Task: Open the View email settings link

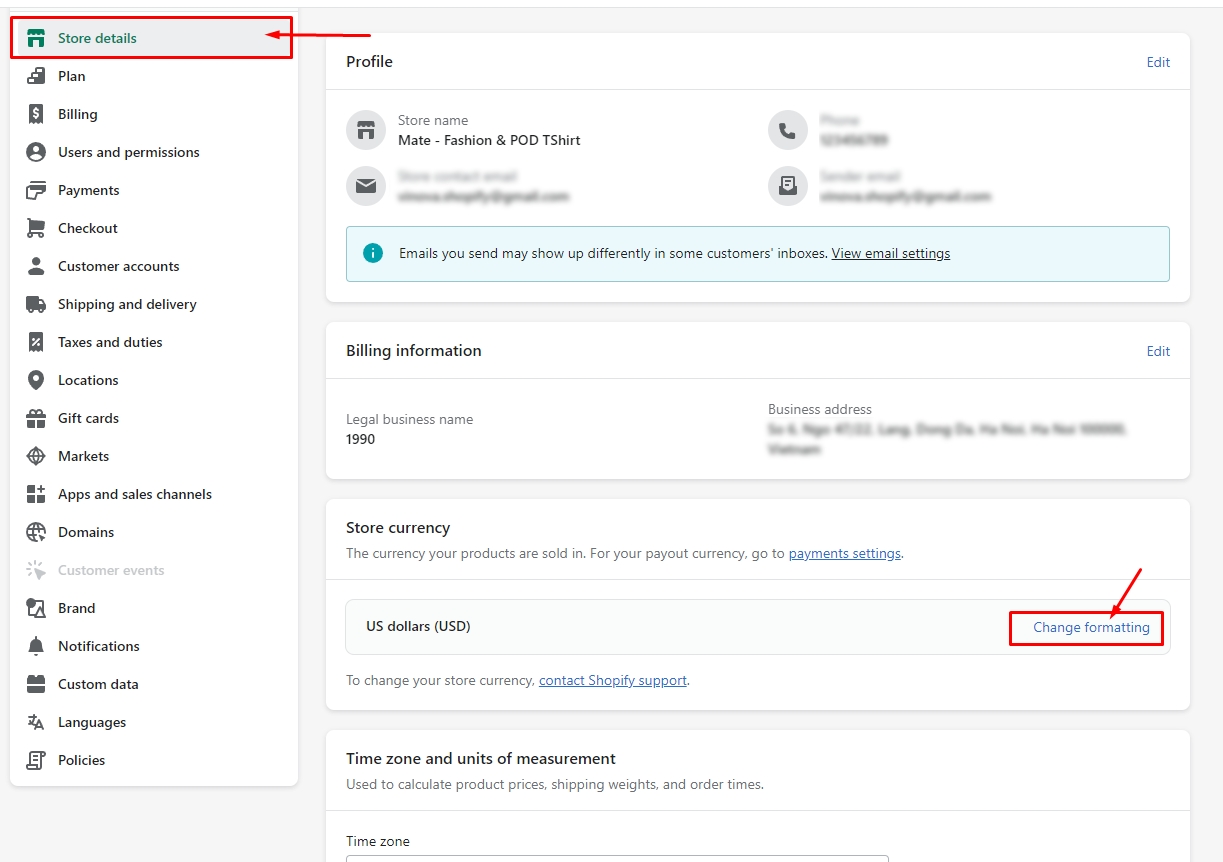Action: tap(890, 253)
